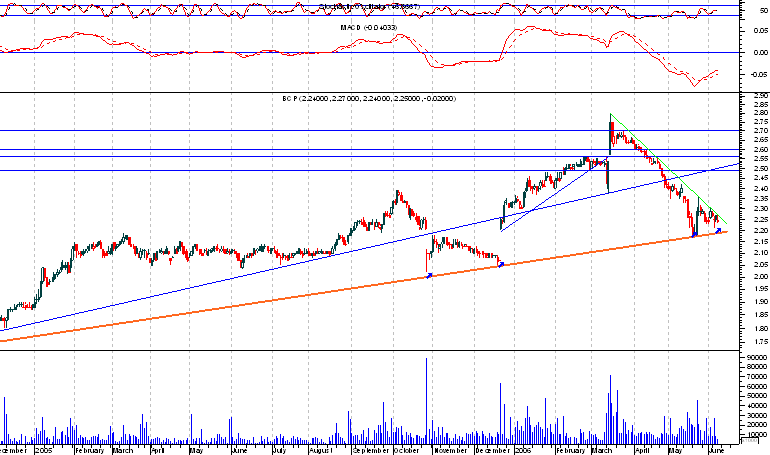Screen dimensions: 770x455
Task: Click the 30000 volume axis label
Action: click(756, 416)
